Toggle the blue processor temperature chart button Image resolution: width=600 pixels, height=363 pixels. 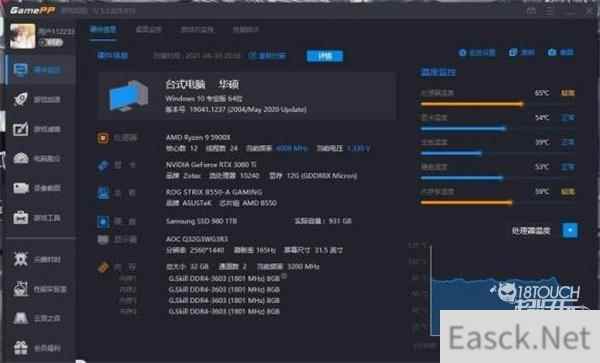(x=570, y=230)
